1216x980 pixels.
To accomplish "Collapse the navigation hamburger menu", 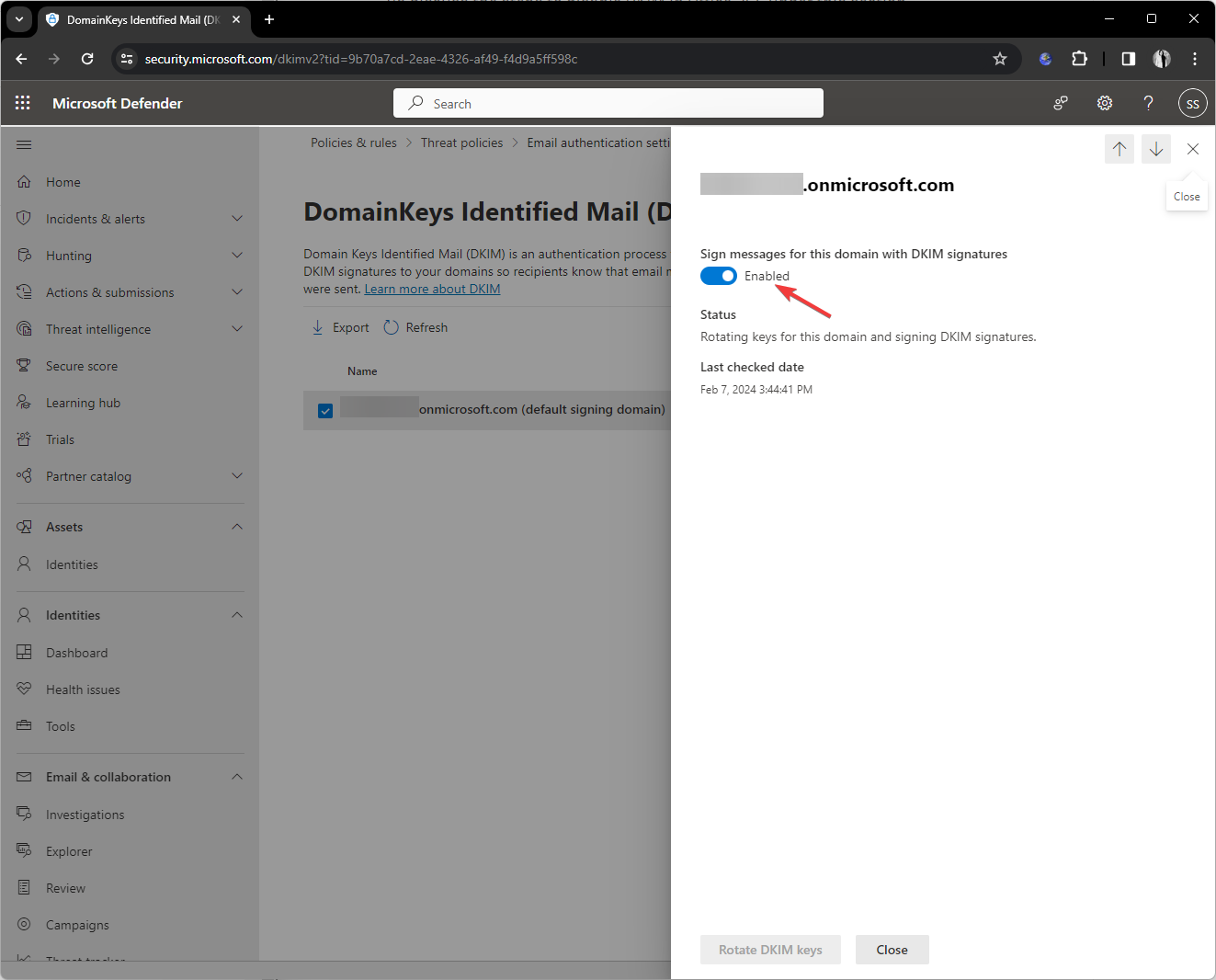I will click(24, 144).
